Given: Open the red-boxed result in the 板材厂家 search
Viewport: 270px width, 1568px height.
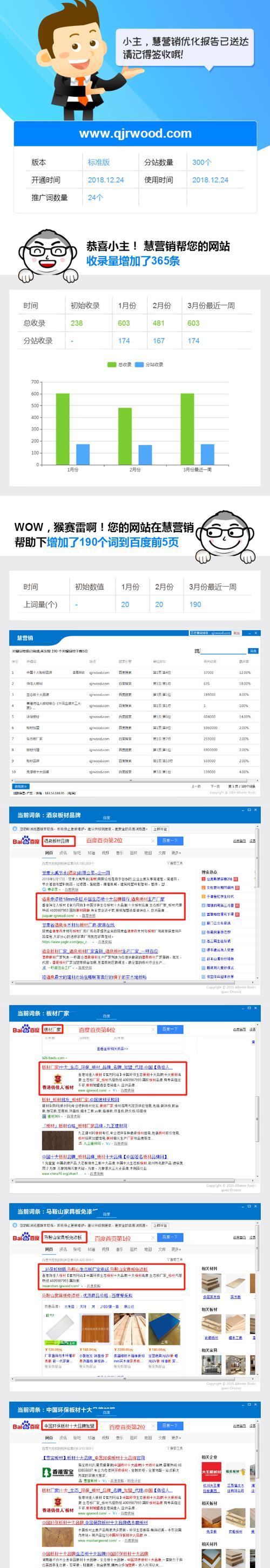Looking at the screenshot, I should coord(113,1079).
